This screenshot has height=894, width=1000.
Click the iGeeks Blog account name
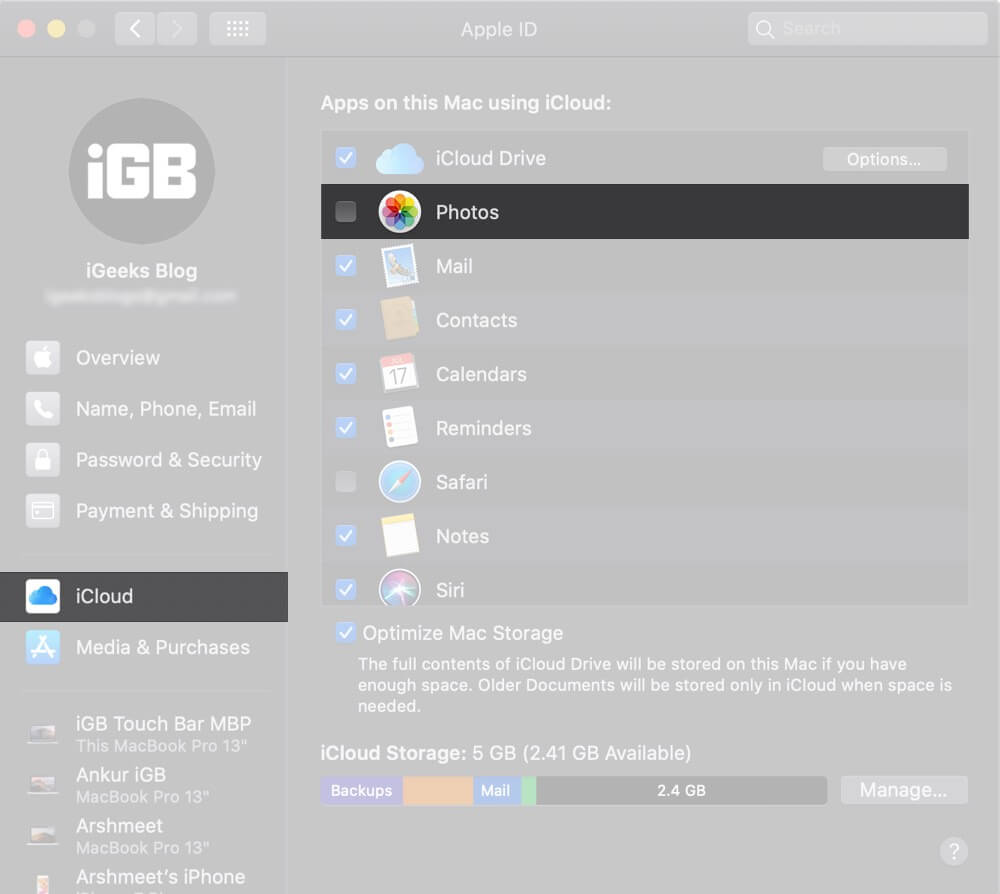[142, 271]
